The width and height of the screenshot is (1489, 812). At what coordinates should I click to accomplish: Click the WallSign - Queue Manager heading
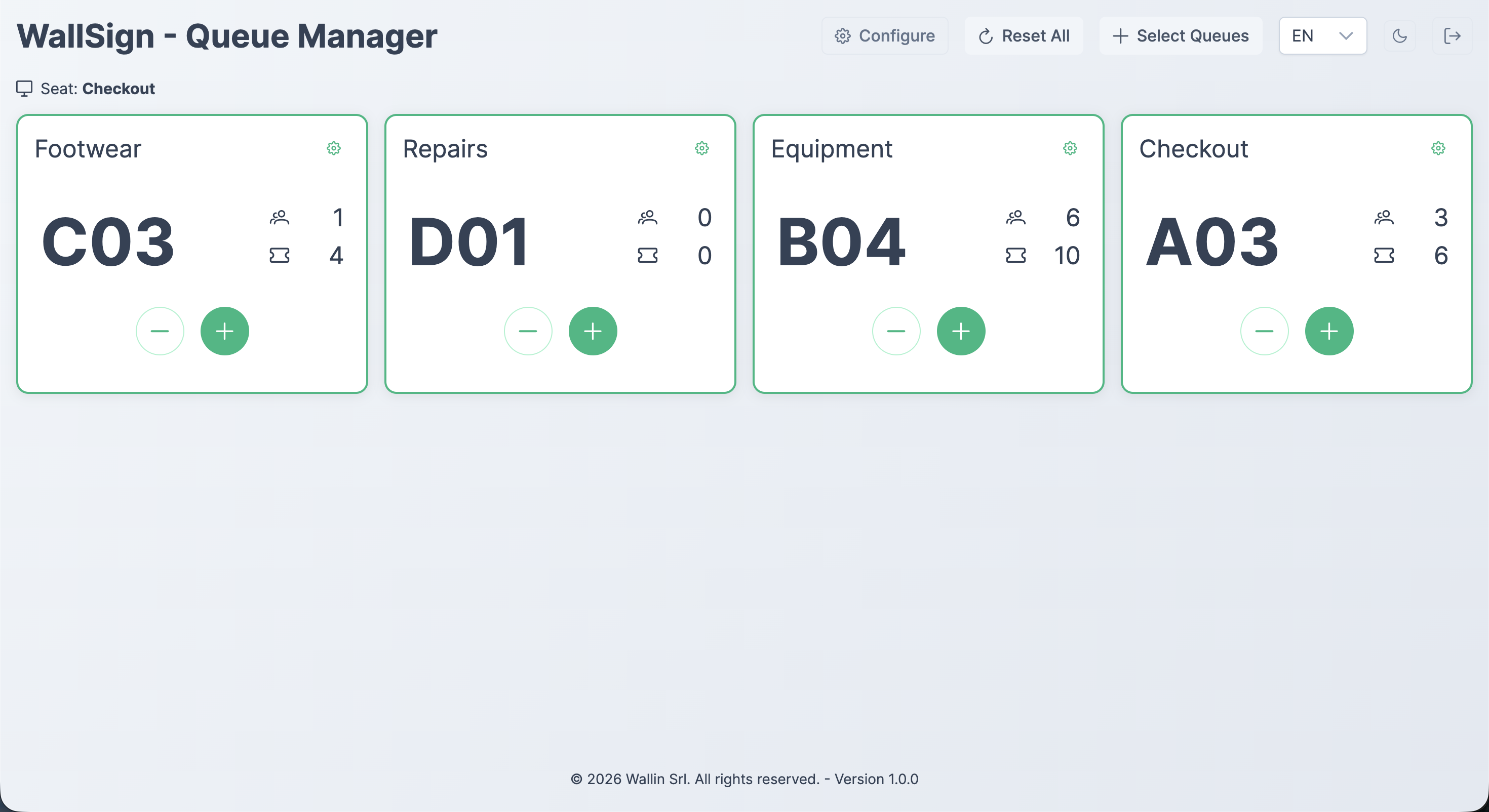tap(226, 36)
